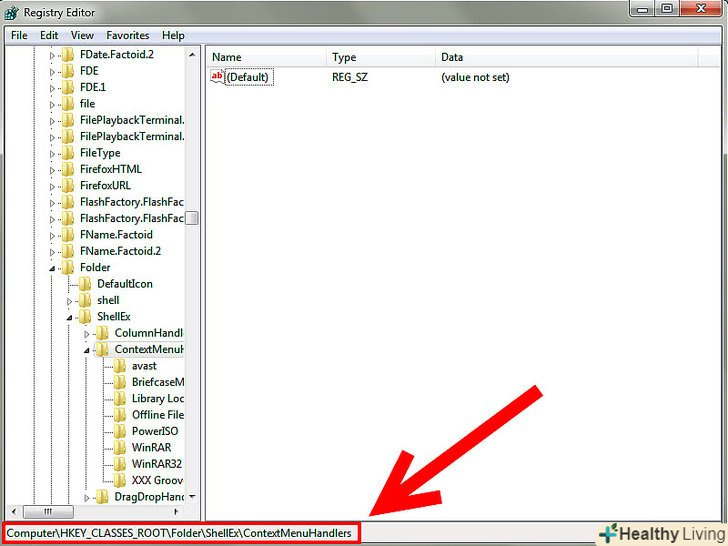Screen dimensions: 728x546
Task: Expand the FirefoxHTML key
Action: click(52, 170)
